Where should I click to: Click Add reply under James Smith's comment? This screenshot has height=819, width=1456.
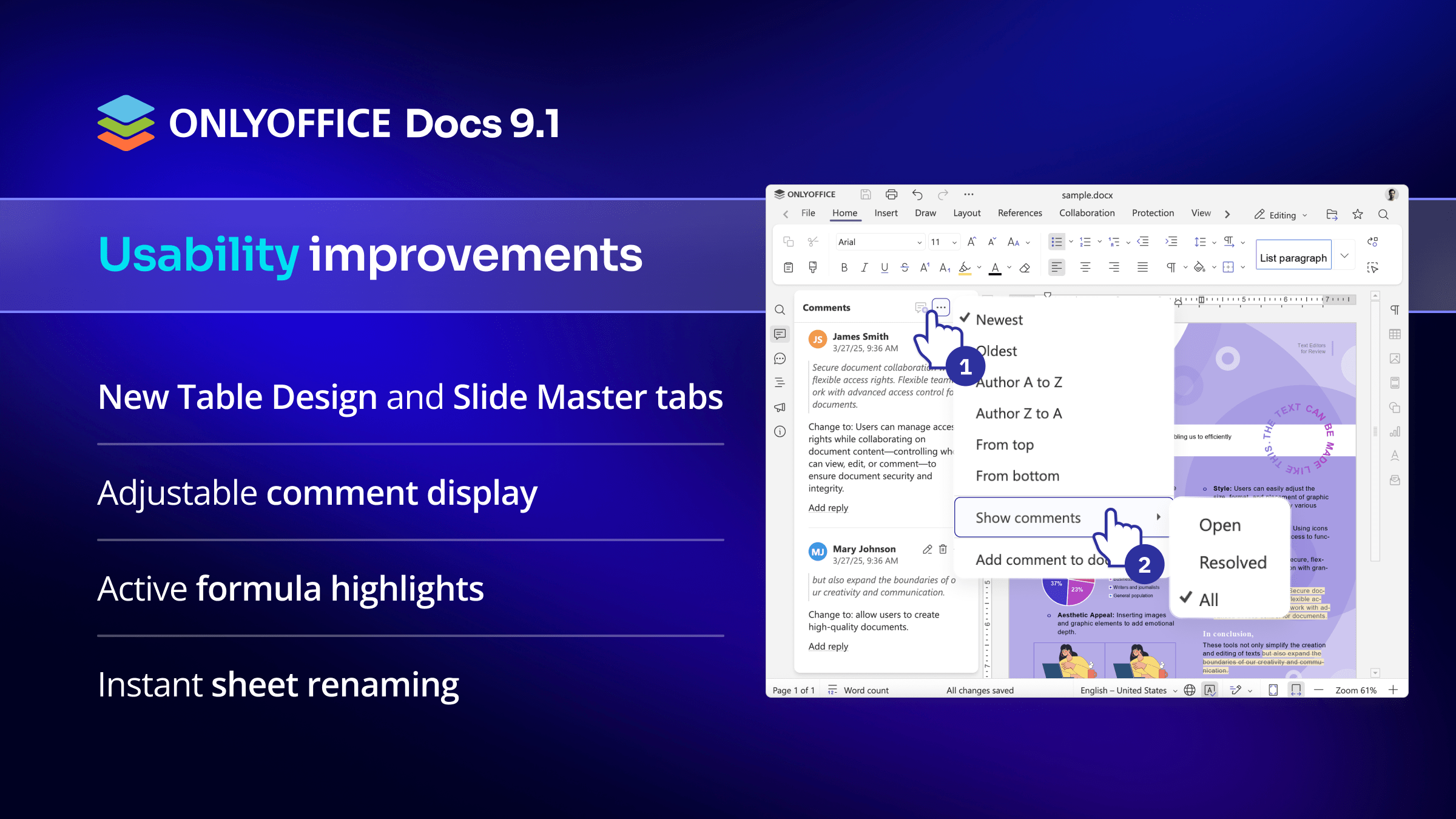828,508
